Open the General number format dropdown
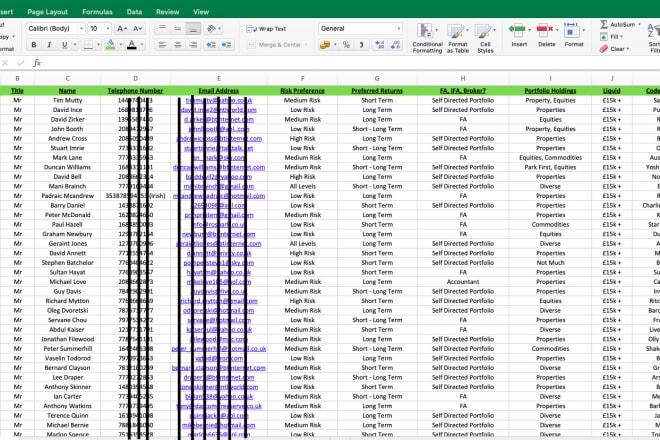Viewport: 660px width, 440px height. point(398,29)
